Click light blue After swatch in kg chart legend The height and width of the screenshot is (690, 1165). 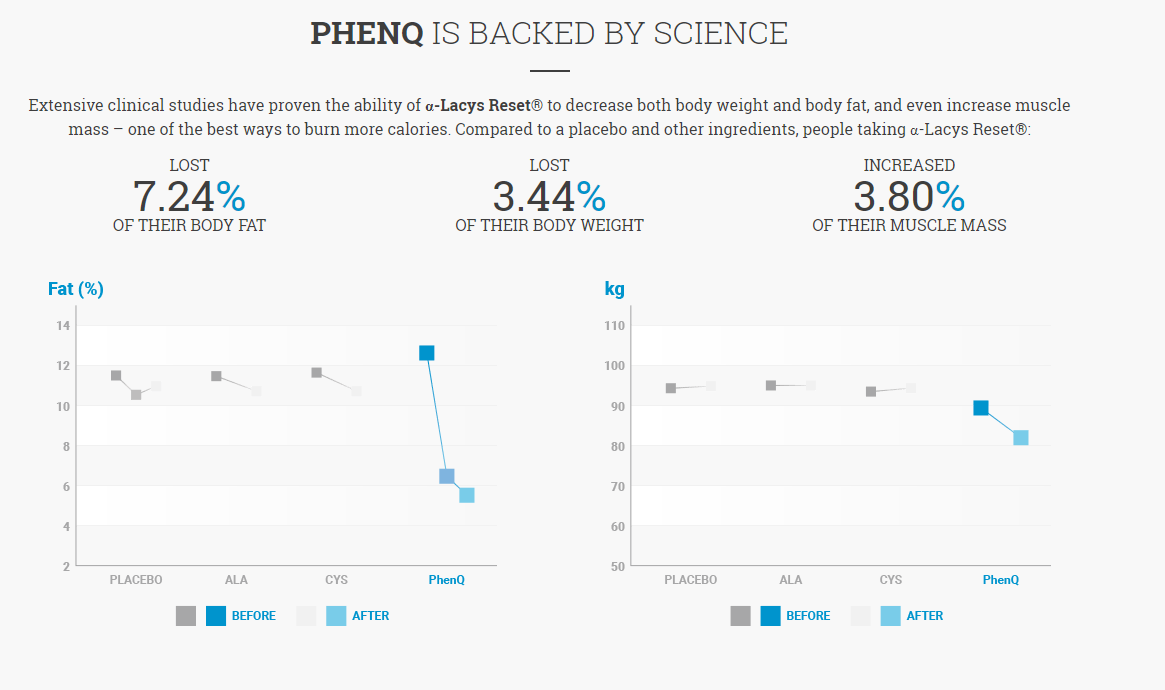(891, 616)
